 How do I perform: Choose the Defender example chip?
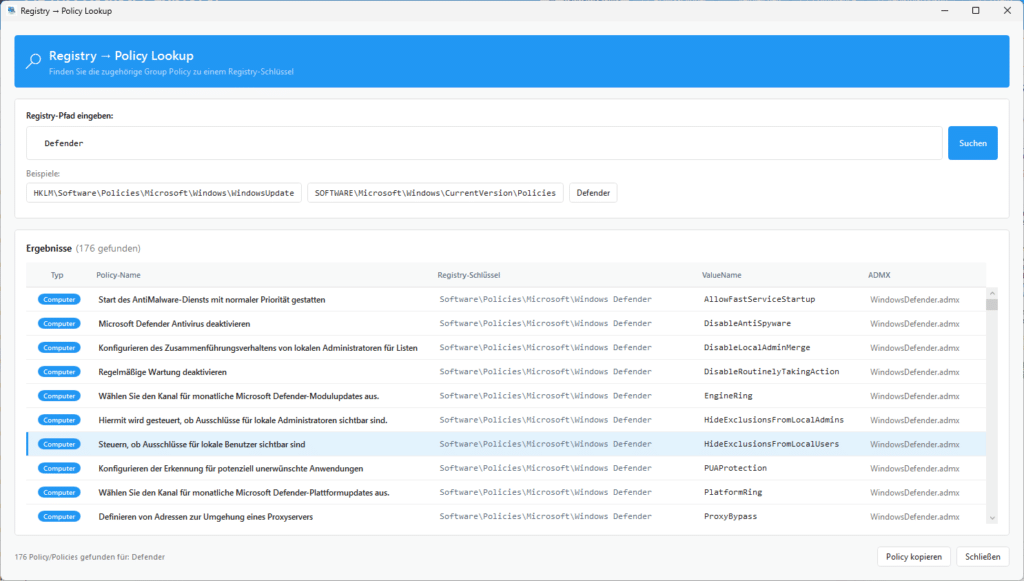593,193
